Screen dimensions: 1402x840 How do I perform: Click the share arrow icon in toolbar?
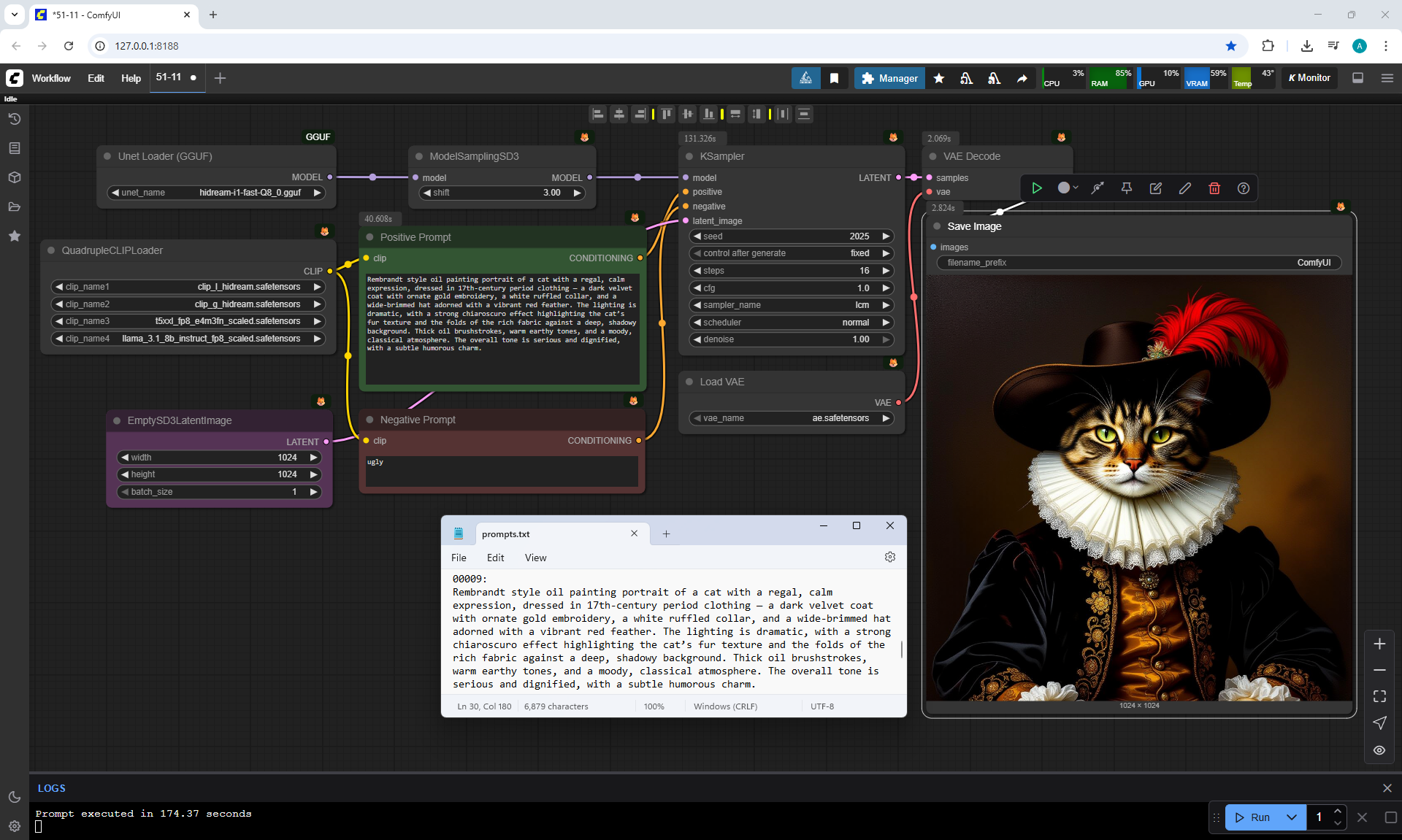[1022, 78]
